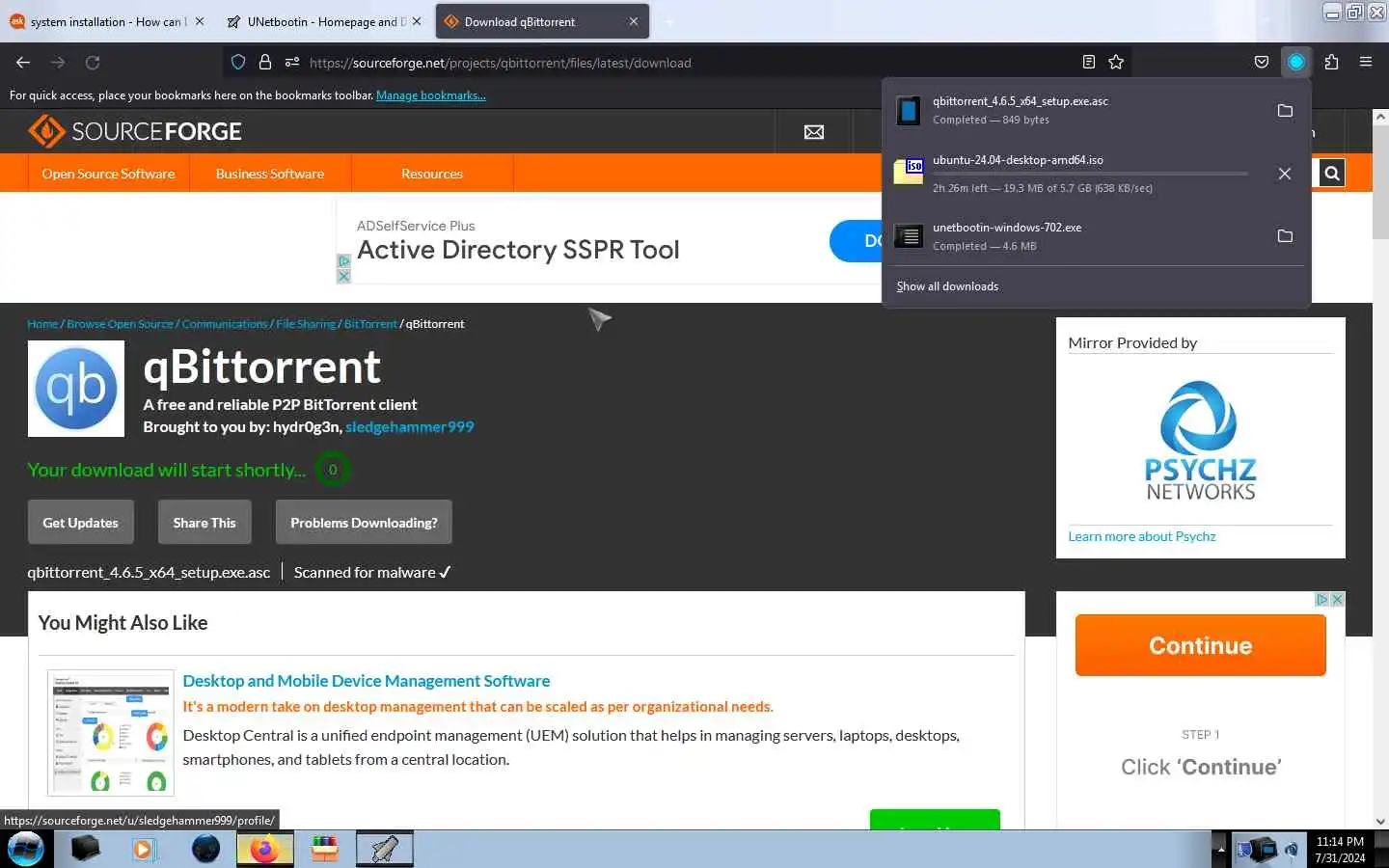Viewport: 1389px width, 868px height.
Task: Open containing folder for unetbootin-windows-702.exe
Action: 1285,235
